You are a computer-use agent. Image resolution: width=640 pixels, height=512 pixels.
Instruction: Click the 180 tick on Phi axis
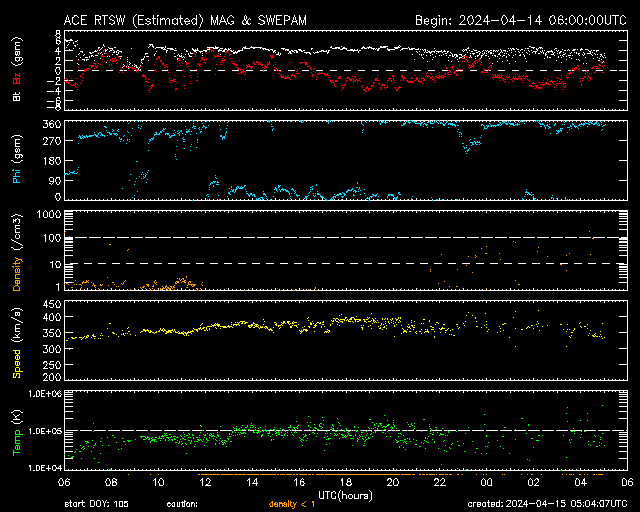52,161
